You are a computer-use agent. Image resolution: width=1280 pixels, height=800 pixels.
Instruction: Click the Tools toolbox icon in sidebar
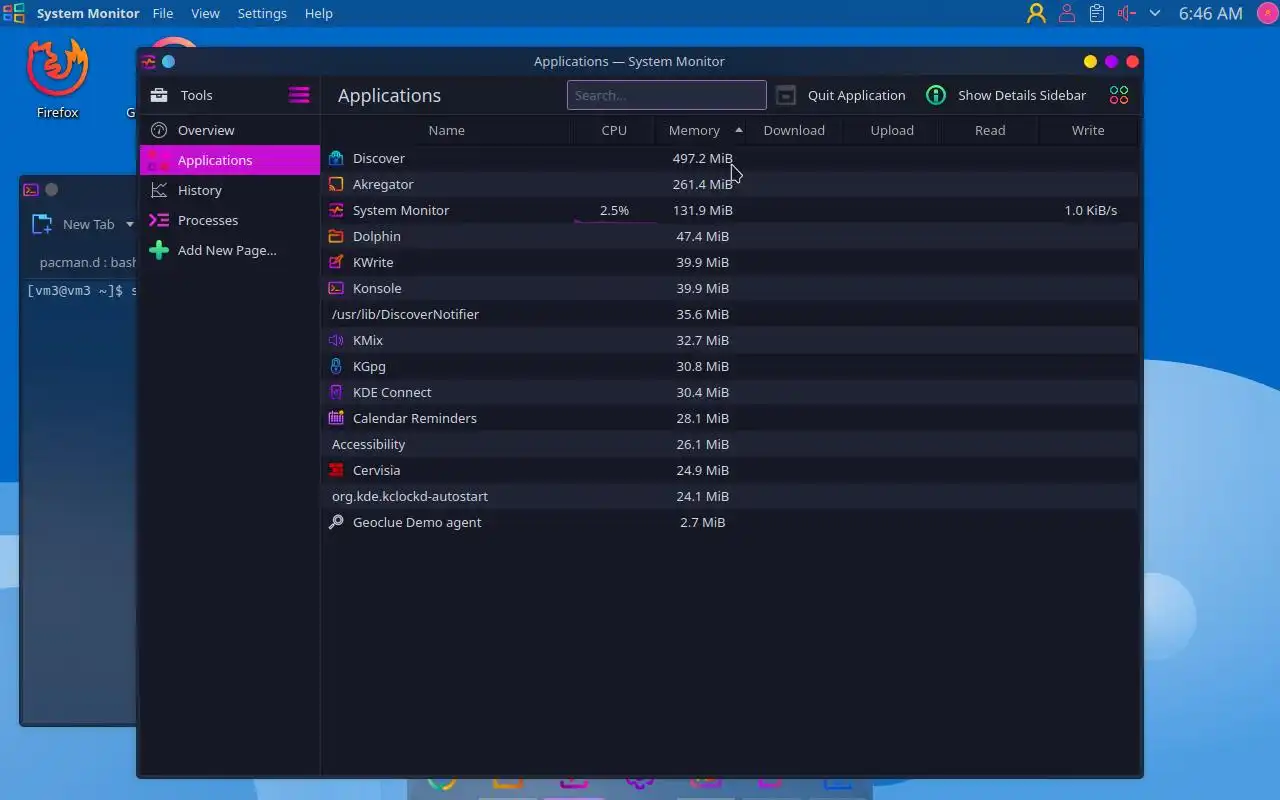click(159, 95)
